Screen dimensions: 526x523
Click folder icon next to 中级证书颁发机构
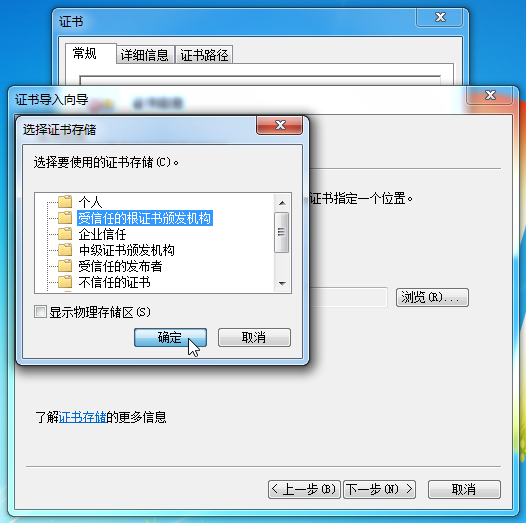(x=65, y=250)
